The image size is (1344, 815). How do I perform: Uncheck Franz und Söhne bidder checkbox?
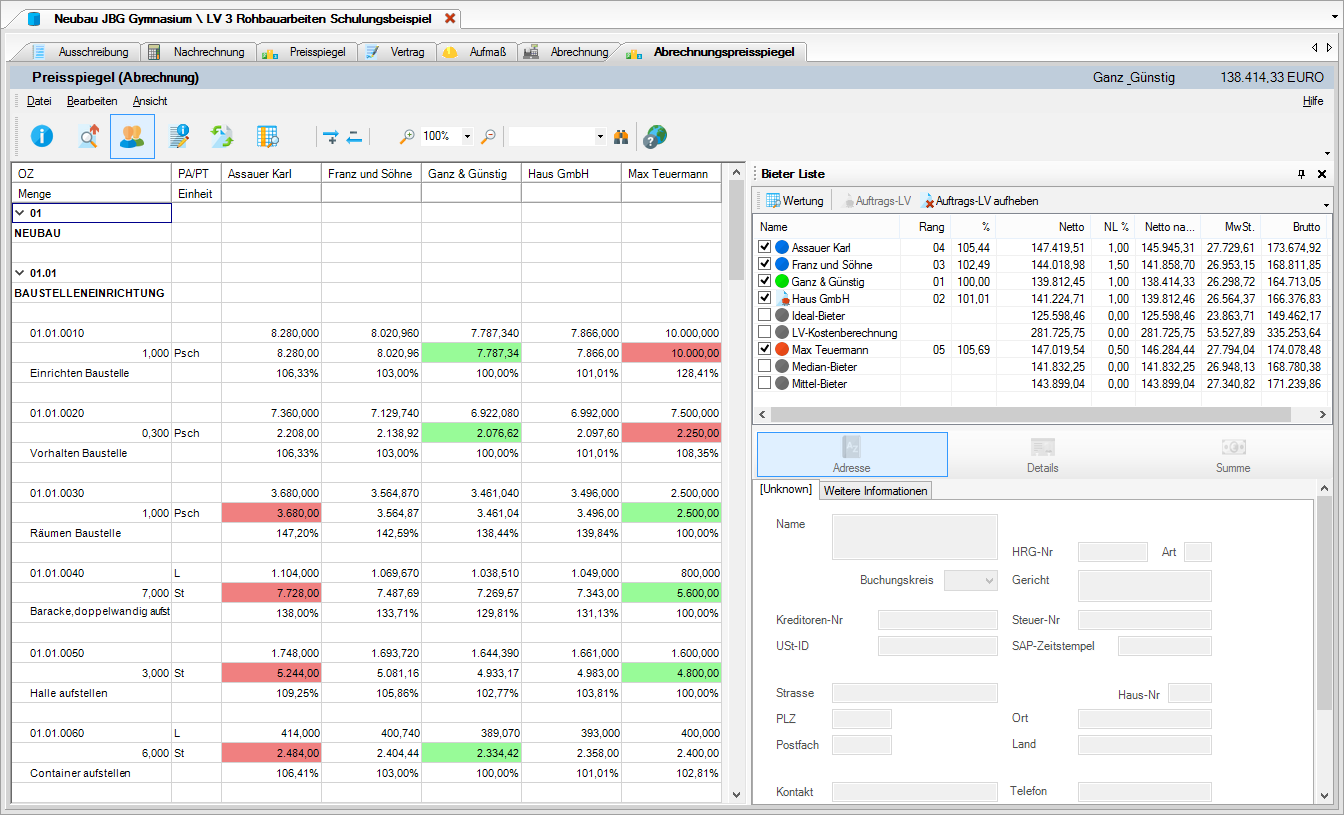(765, 264)
